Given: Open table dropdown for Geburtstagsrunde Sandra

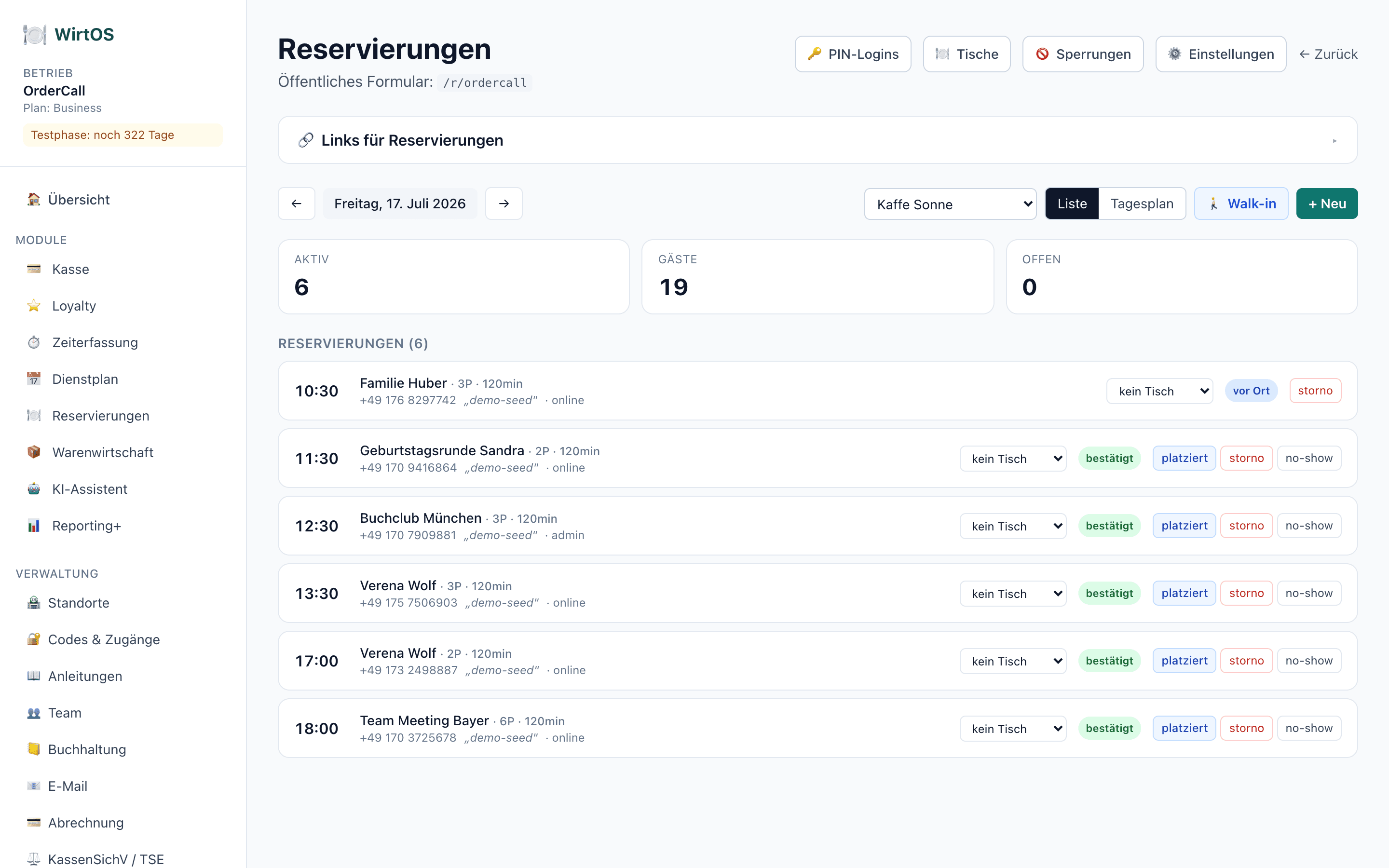Looking at the screenshot, I should coord(1013,459).
